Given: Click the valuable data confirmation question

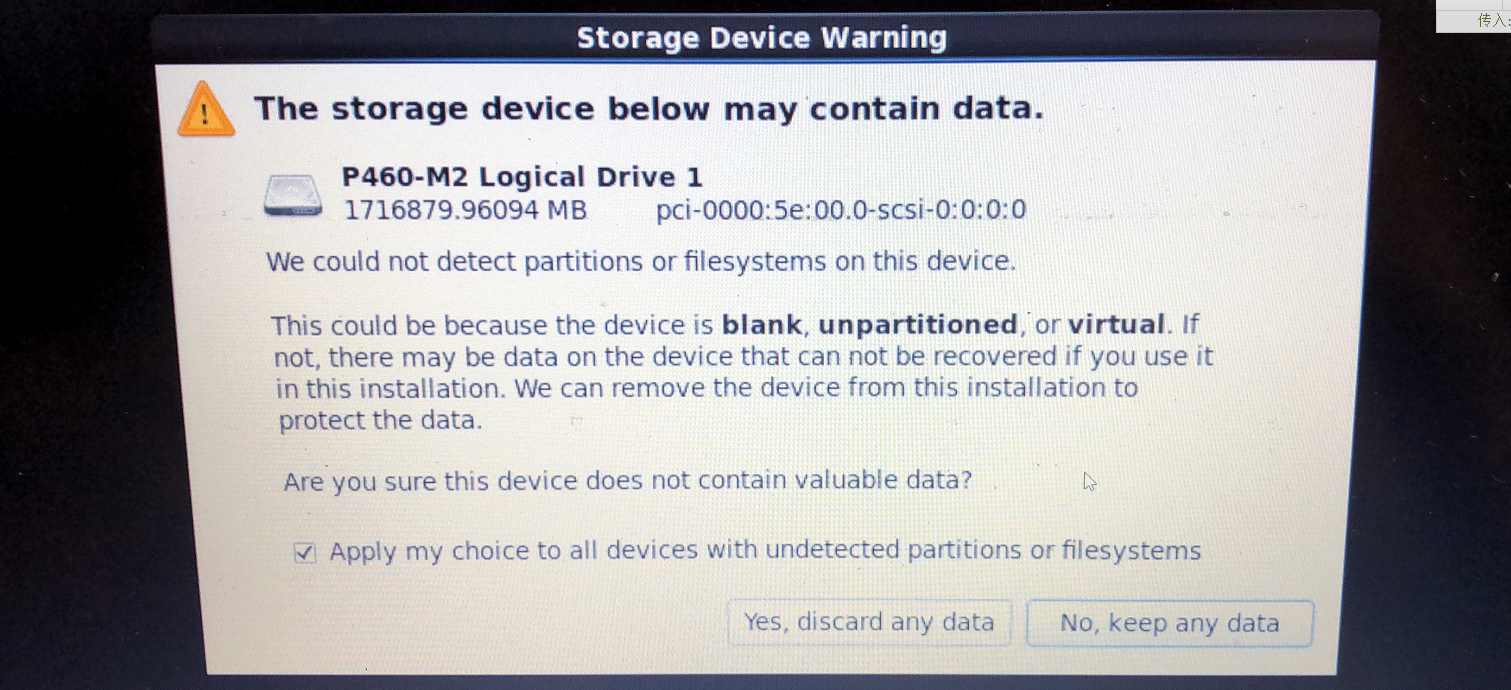Looking at the screenshot, I should [627, 481].
